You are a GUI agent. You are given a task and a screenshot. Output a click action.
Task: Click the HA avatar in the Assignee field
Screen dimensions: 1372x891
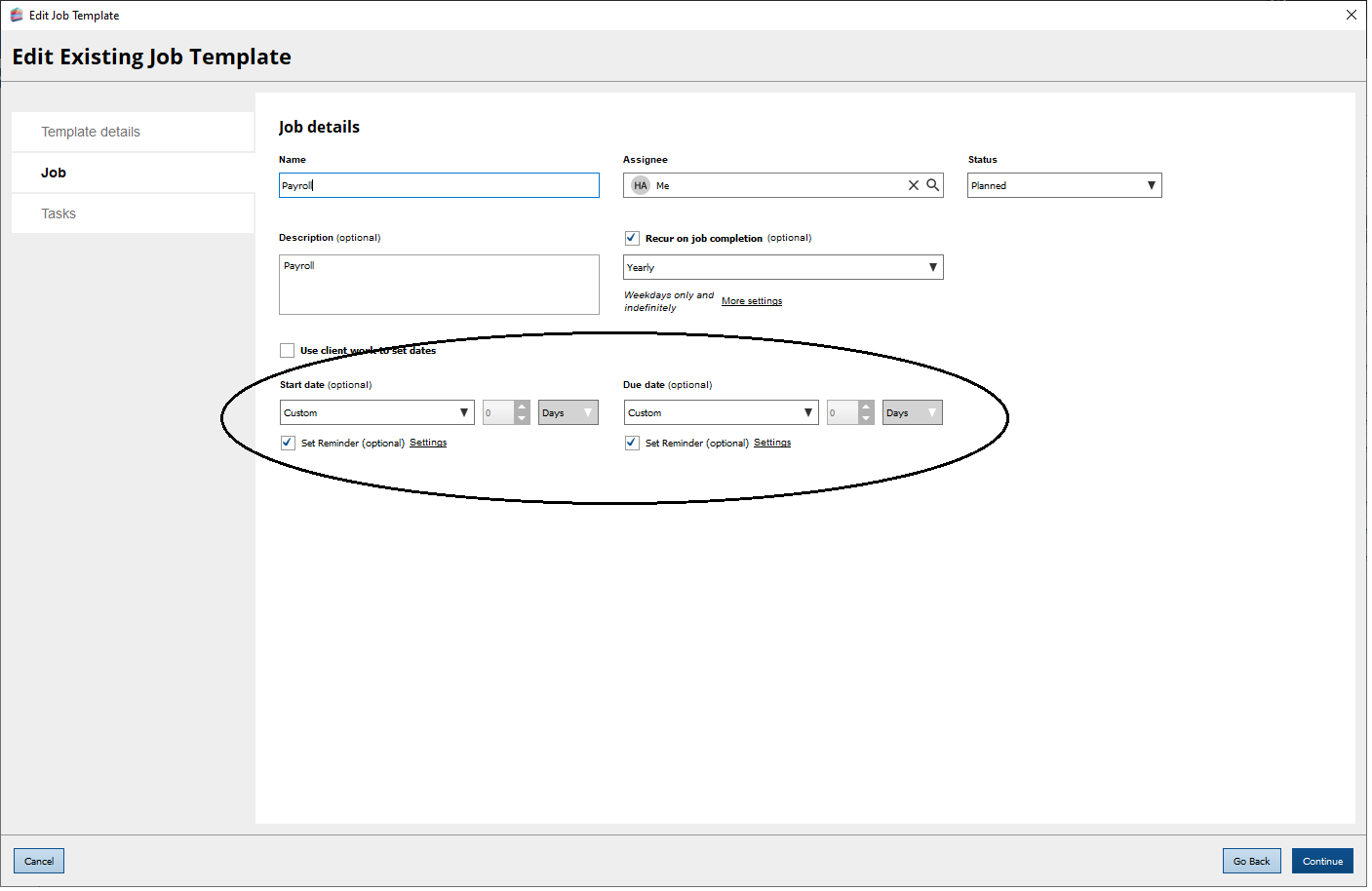(x=640, y=185)
